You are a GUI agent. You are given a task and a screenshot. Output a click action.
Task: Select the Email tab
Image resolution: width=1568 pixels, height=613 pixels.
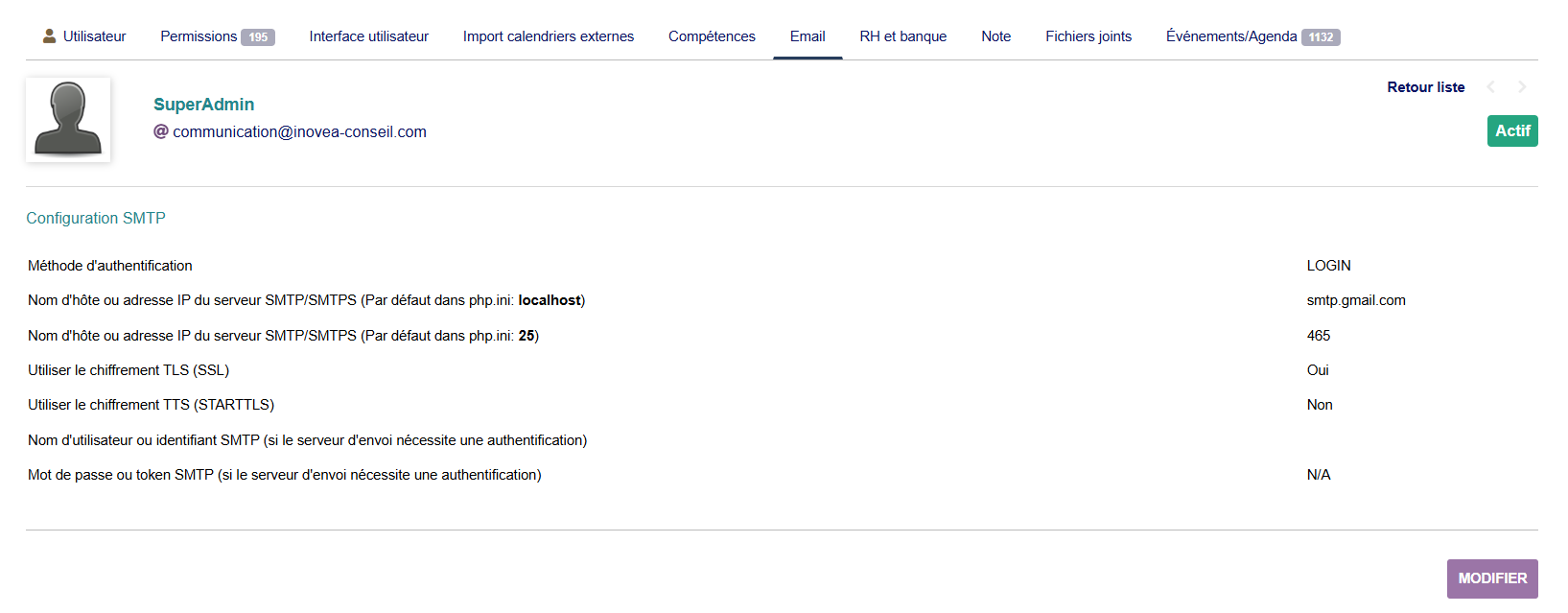tap(807, 36)
